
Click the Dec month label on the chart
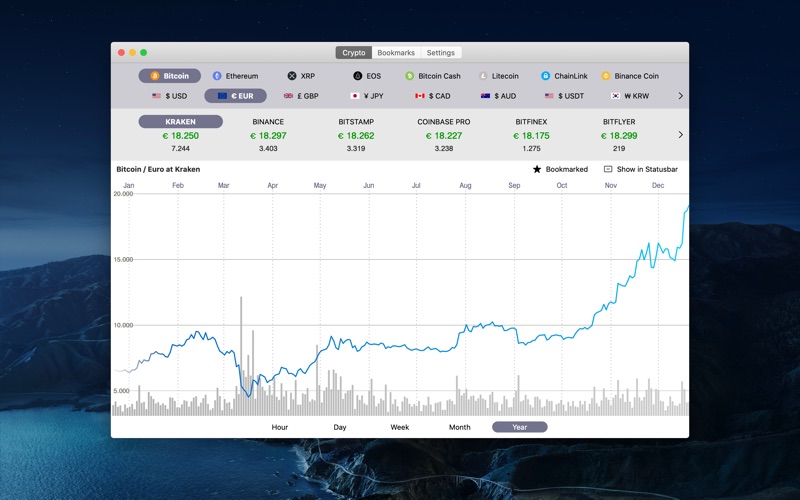click(658, 185)
